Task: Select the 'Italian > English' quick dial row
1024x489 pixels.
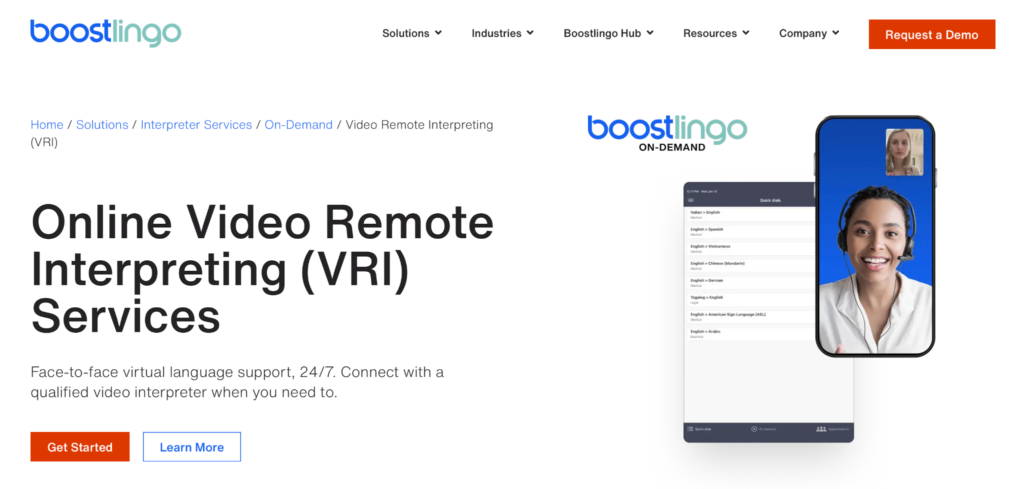Action: click(750, 214)
